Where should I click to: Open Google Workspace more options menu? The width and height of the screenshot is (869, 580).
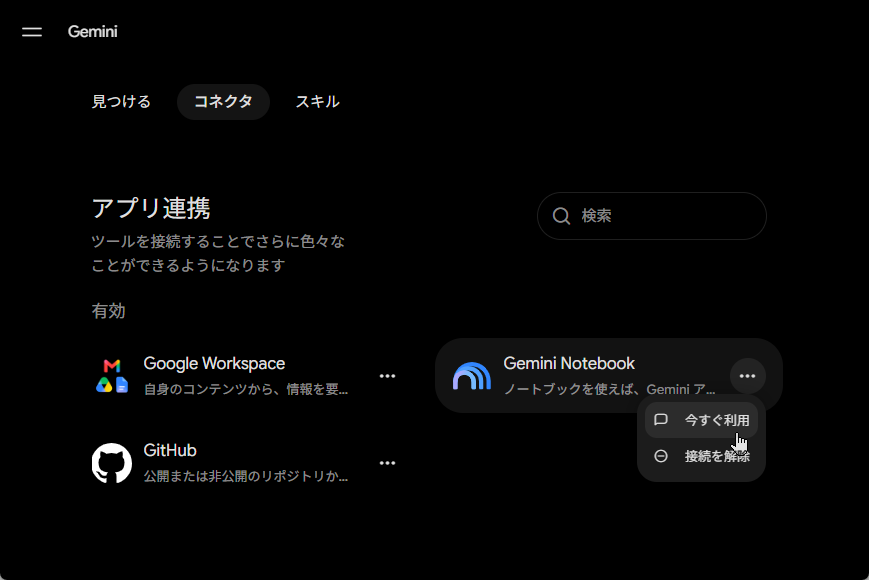[387, 376]
